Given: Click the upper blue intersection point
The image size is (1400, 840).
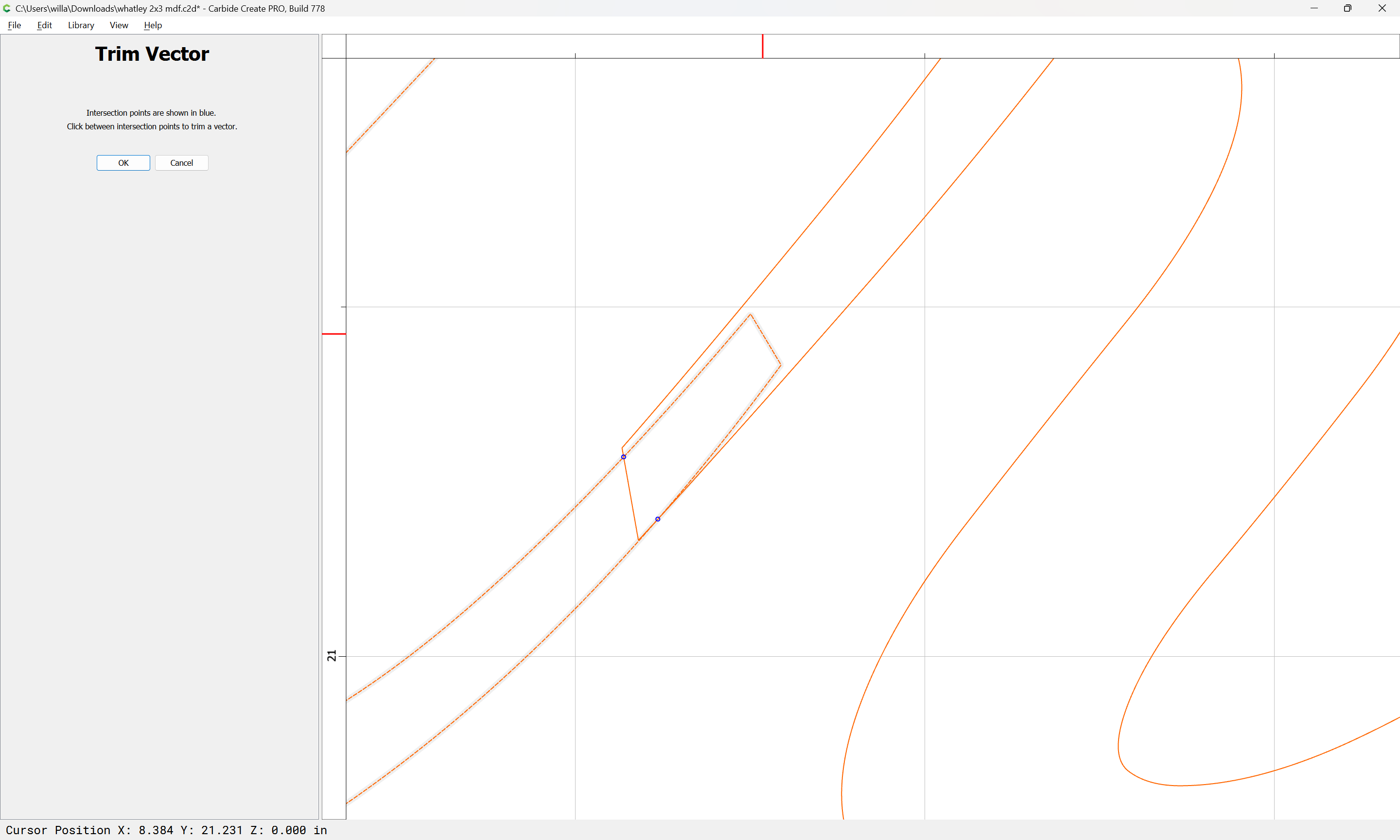Looking at the screenshot, I should [624, 457].
